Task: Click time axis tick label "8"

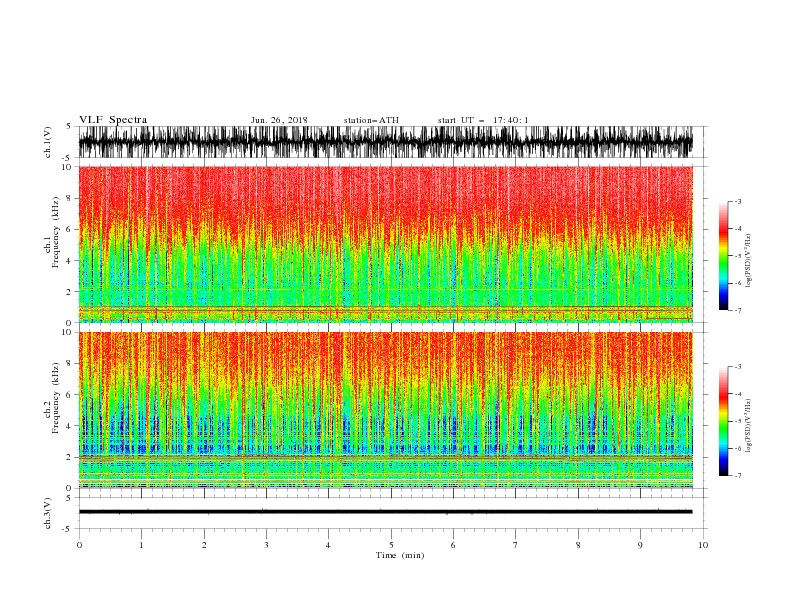Action: click(x=578, y=545)
